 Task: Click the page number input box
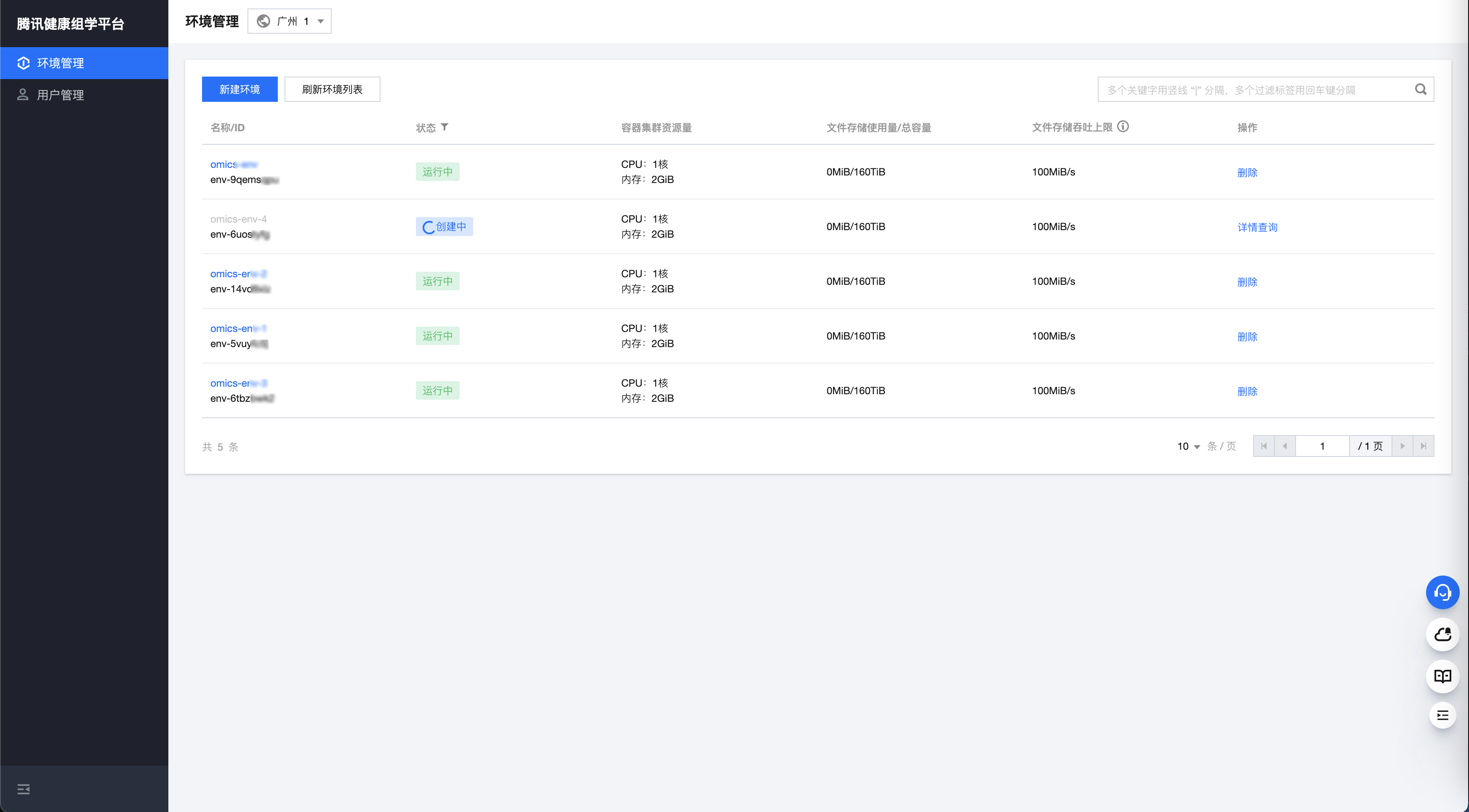tap(1321, 446)
